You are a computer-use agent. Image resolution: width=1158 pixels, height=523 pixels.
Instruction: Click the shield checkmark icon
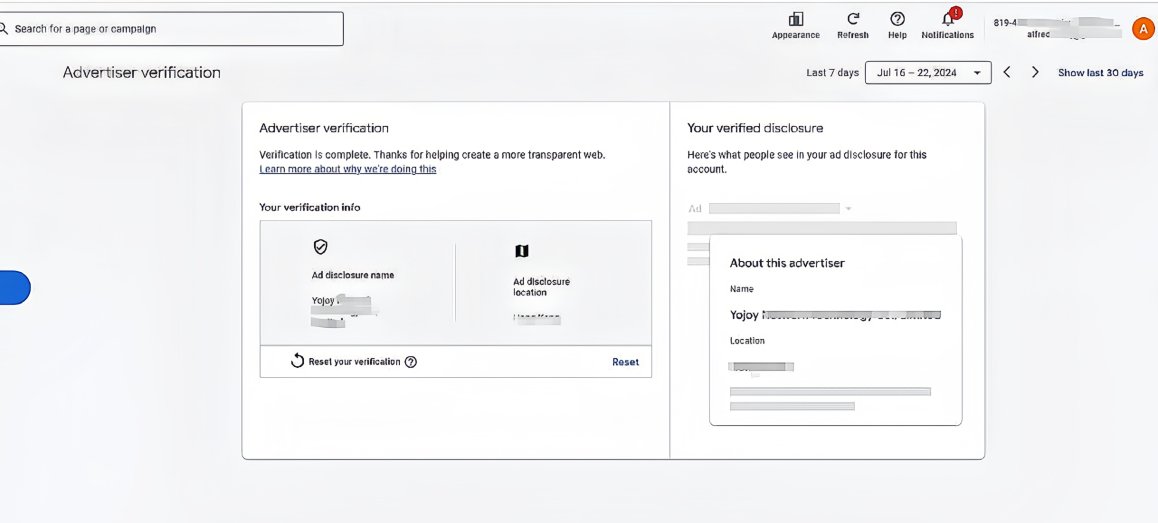coord(321,247)
